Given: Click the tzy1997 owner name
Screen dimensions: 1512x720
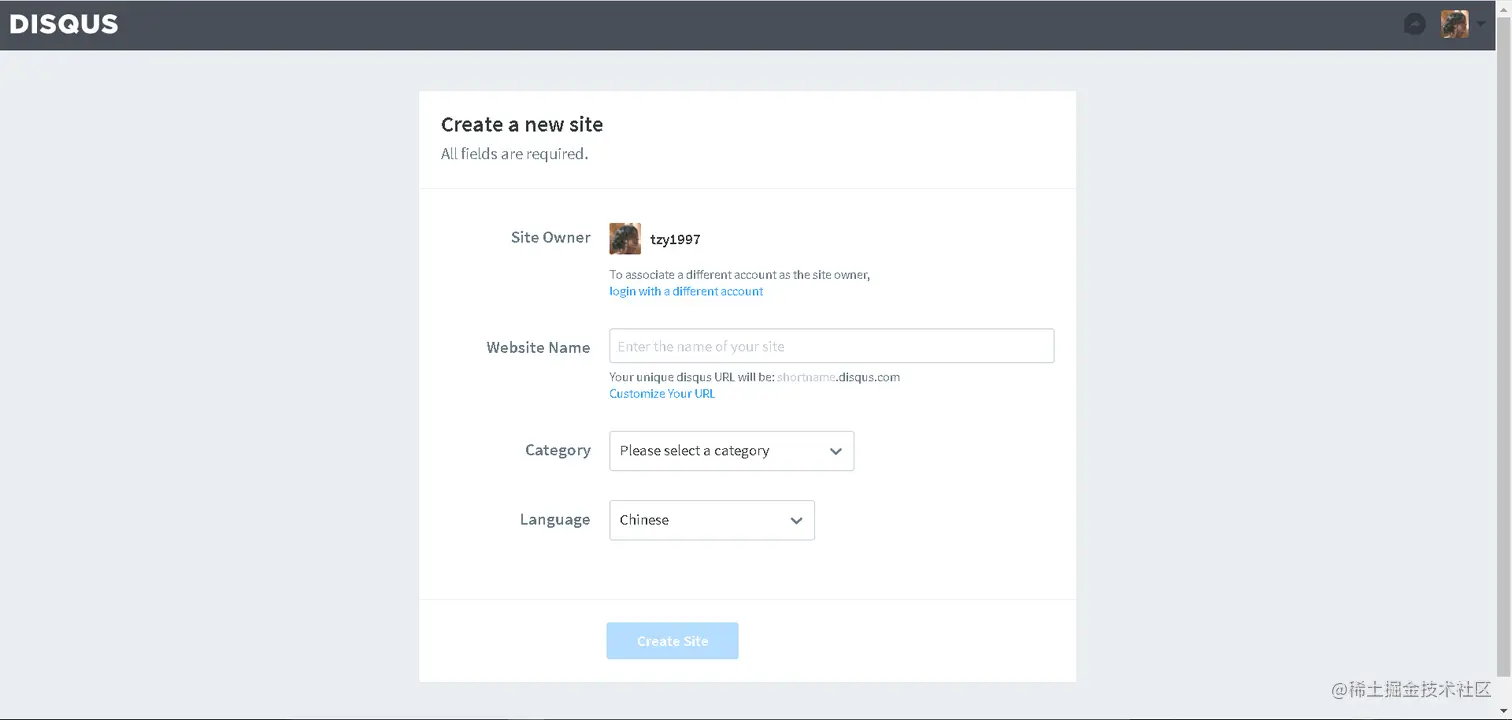Looking at the screenshot, I should [675, 240].
